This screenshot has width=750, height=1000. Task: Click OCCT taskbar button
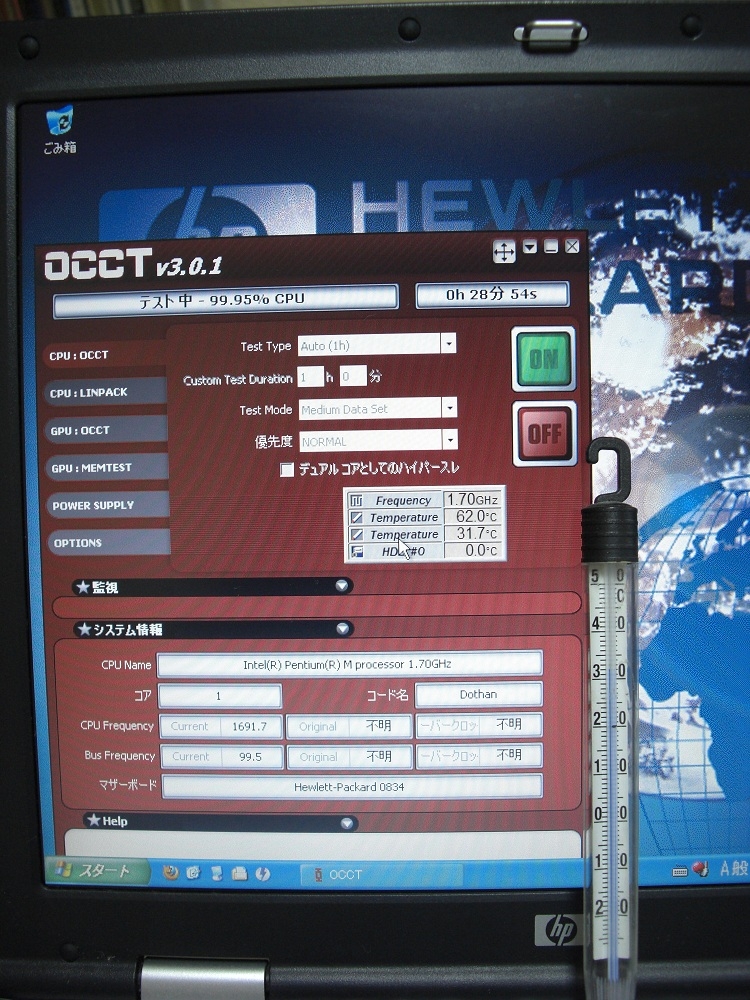coord(381,874)
